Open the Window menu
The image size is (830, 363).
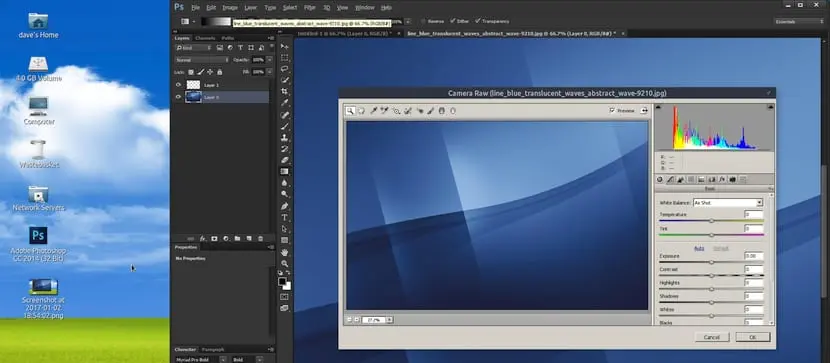click(364, 8)
